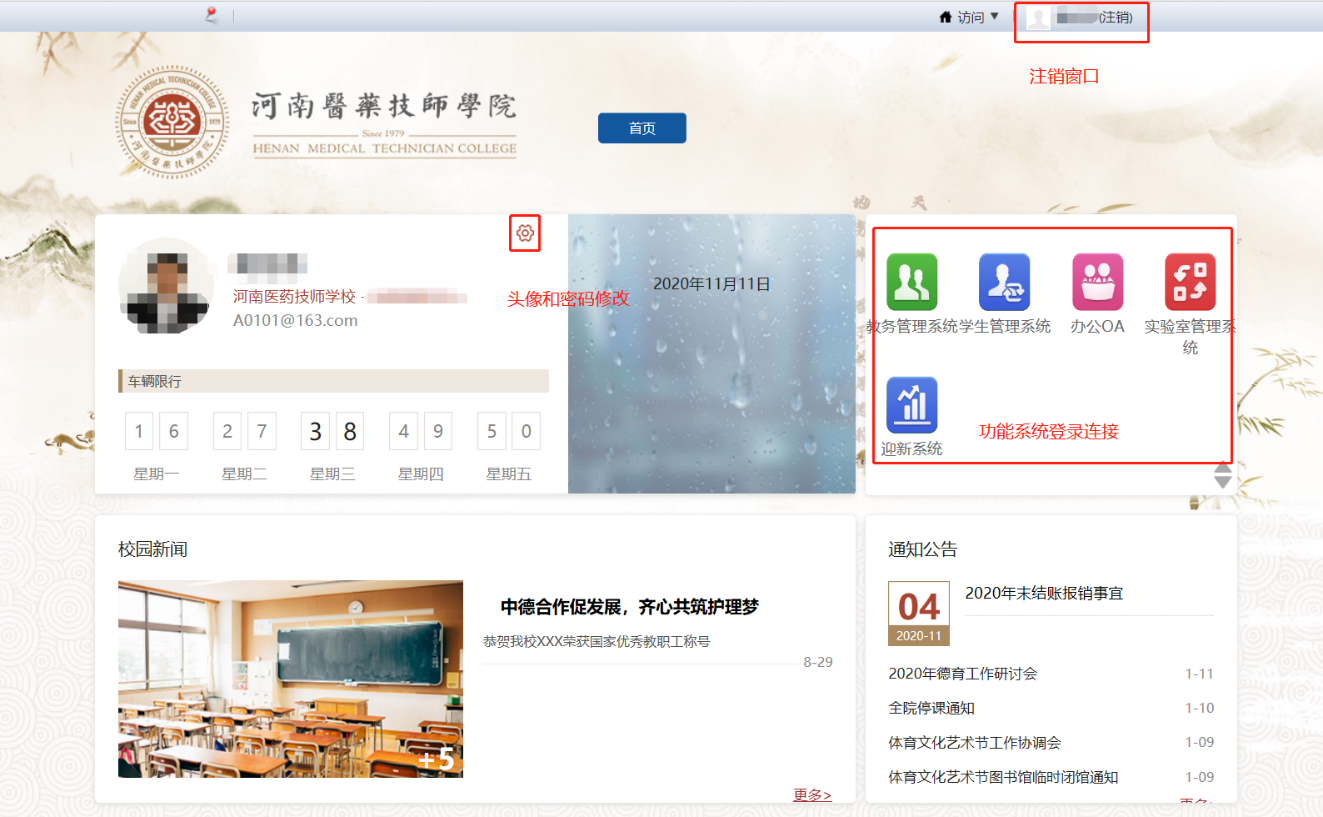The width and height of the screenshot is (1323, 817).
Task: Click the news subtitle 恭贺我校XXX荣获国家优秀教职工称号
Action: point(596,641)
